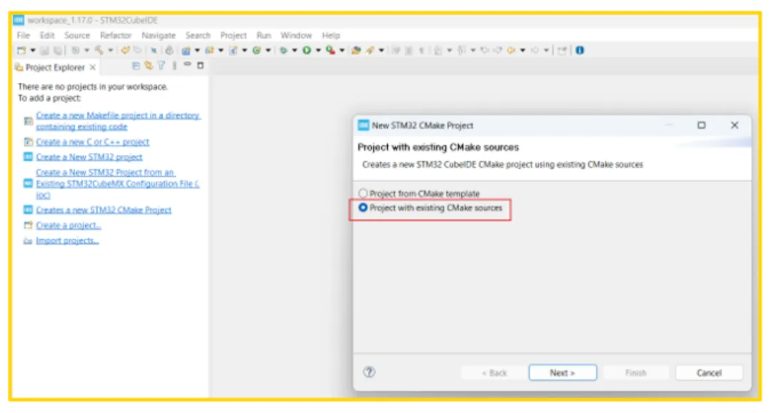
Task: Open the Refactor menu
Action: [x=116, y=35]
